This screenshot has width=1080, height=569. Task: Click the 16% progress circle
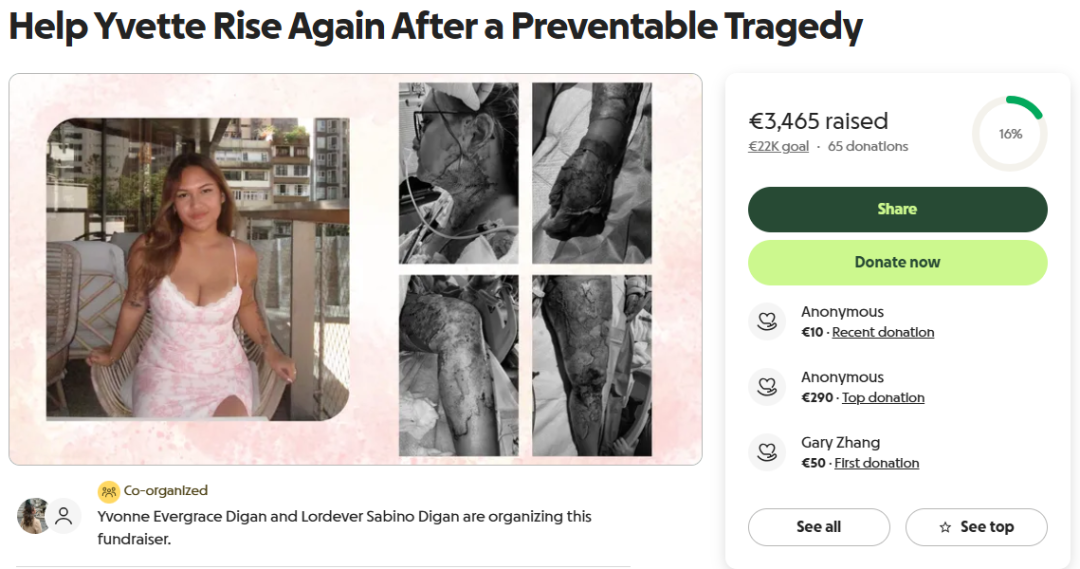coord(1010,134)
